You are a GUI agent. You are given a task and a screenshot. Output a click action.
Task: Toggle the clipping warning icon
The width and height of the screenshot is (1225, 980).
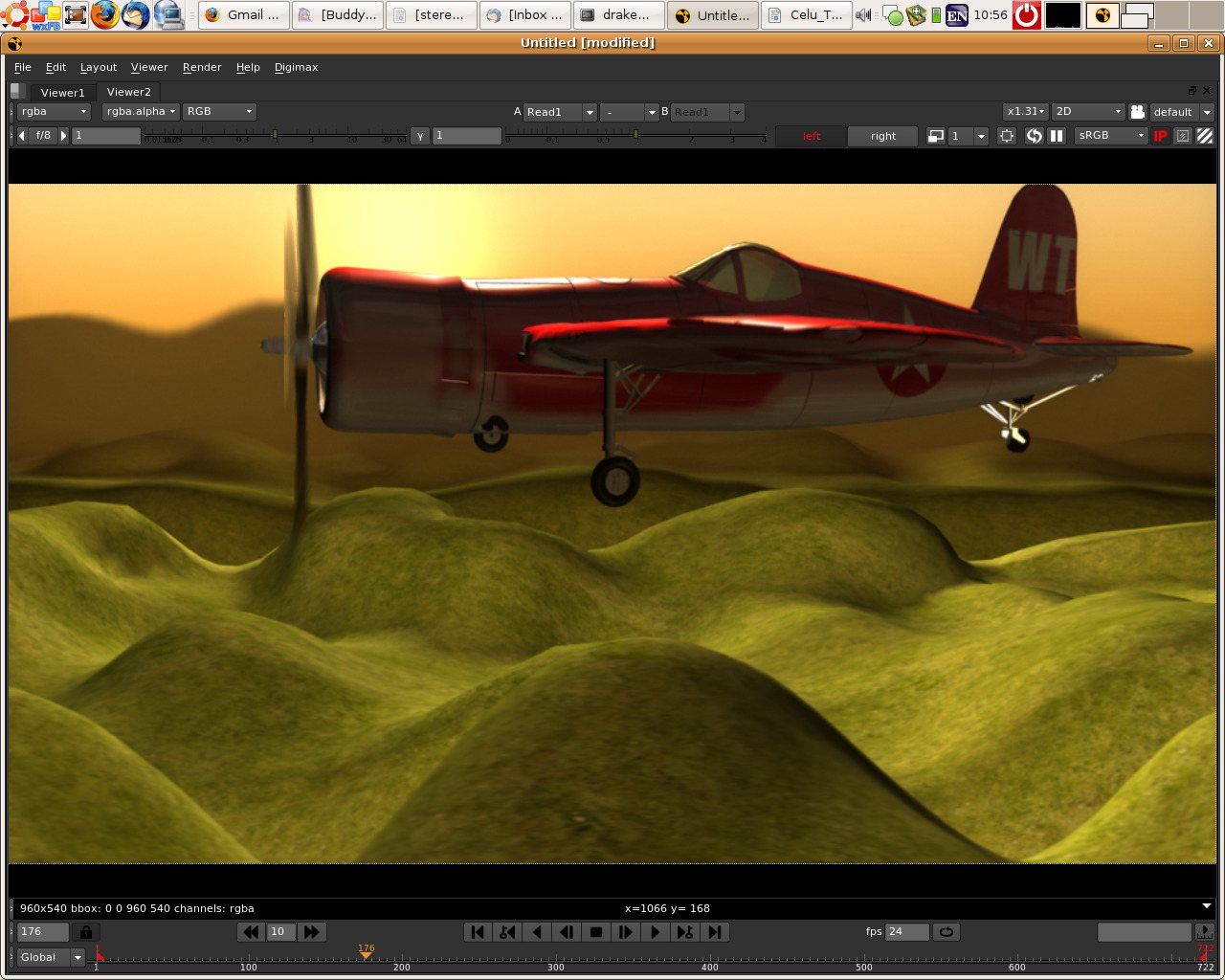coord(1183,136)
